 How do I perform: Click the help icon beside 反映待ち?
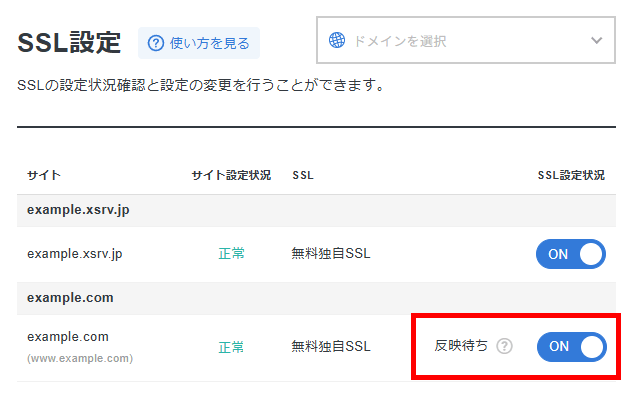tap(505, 346)
